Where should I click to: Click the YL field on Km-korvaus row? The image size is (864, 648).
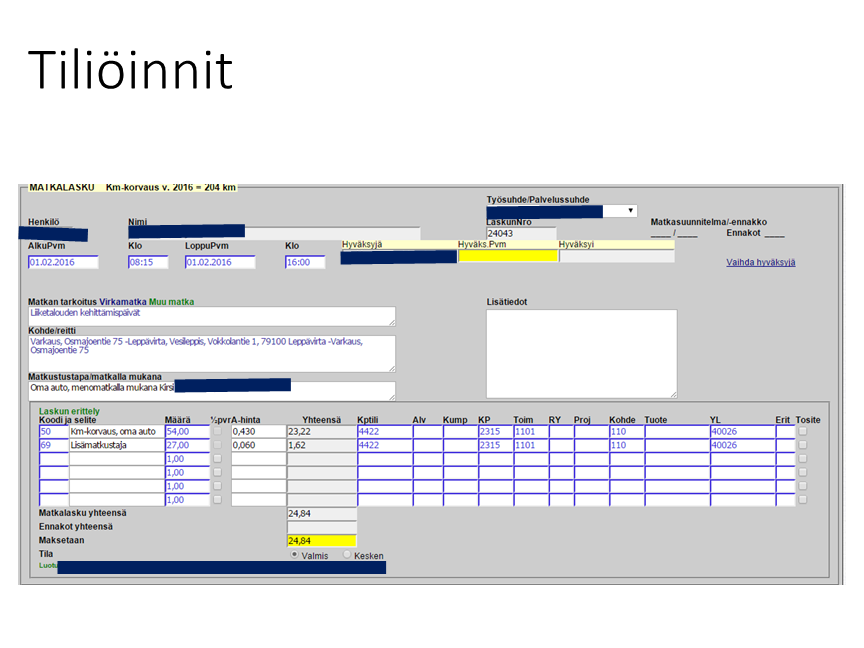point(743,431)
